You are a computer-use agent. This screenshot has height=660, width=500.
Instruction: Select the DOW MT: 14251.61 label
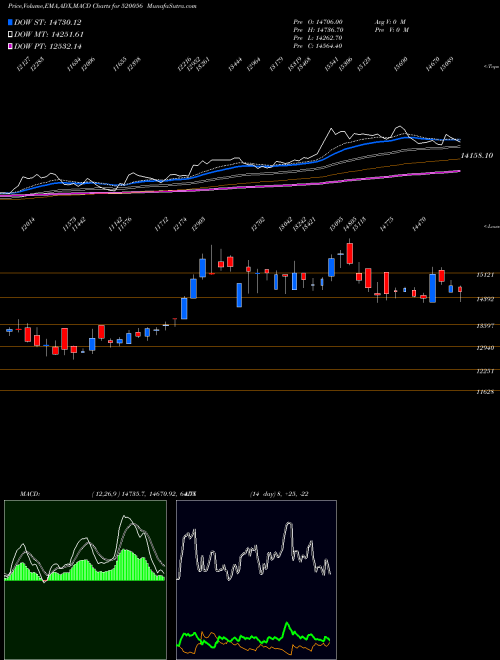coord(48,34)
